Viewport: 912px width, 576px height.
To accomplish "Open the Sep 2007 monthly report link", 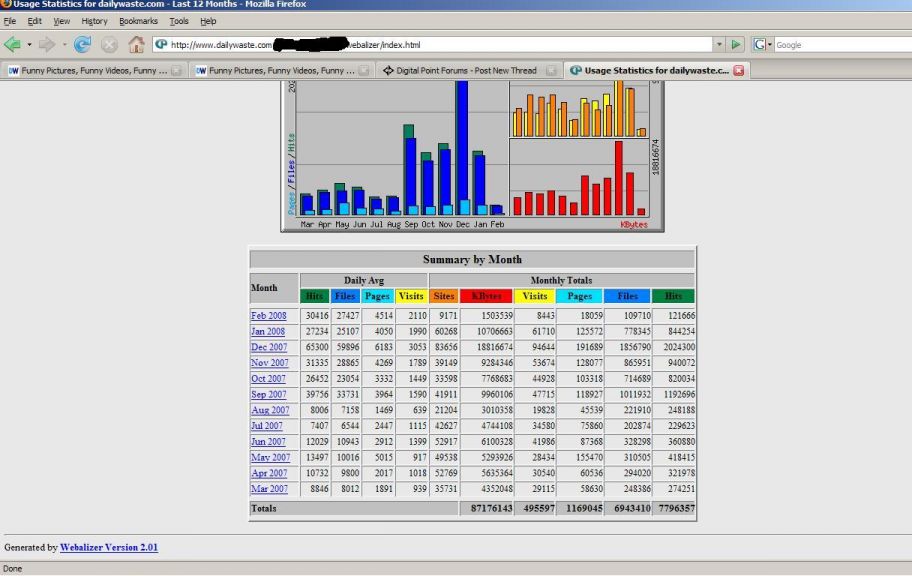I will (x=268, y=394).
